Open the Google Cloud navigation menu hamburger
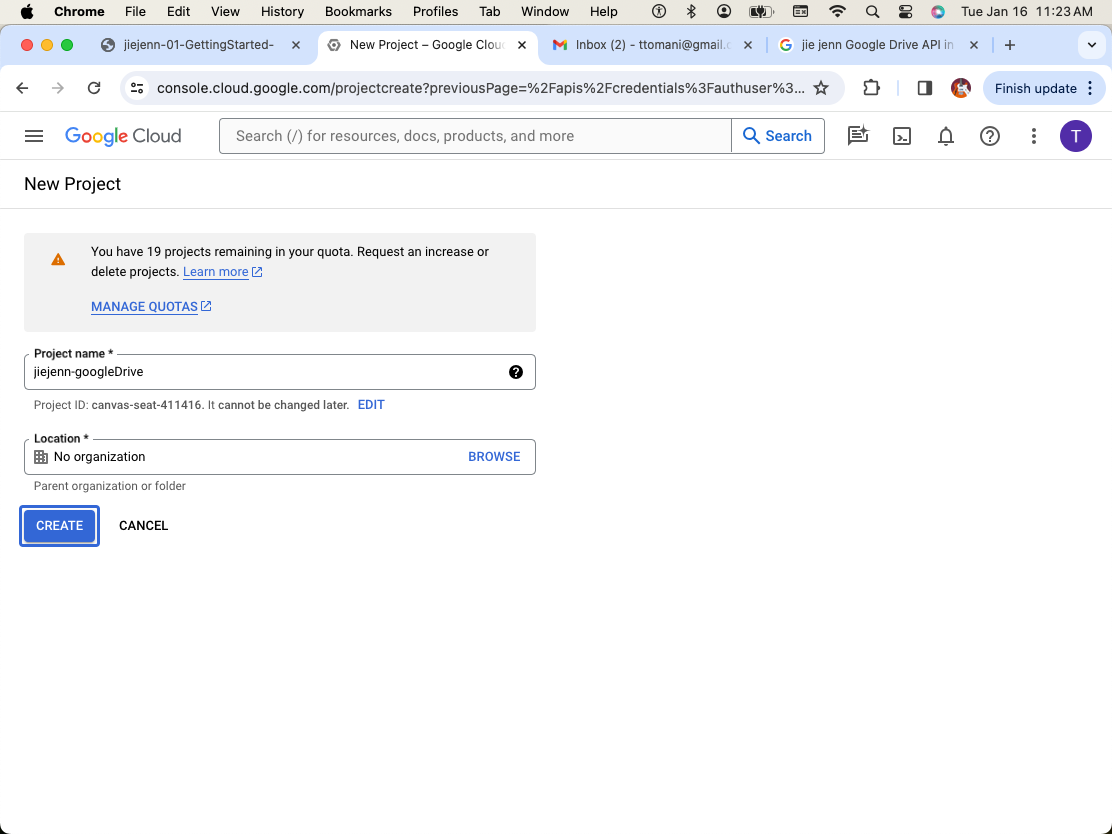Viewport: 1112px width, 834px height. tap(34, 136)
